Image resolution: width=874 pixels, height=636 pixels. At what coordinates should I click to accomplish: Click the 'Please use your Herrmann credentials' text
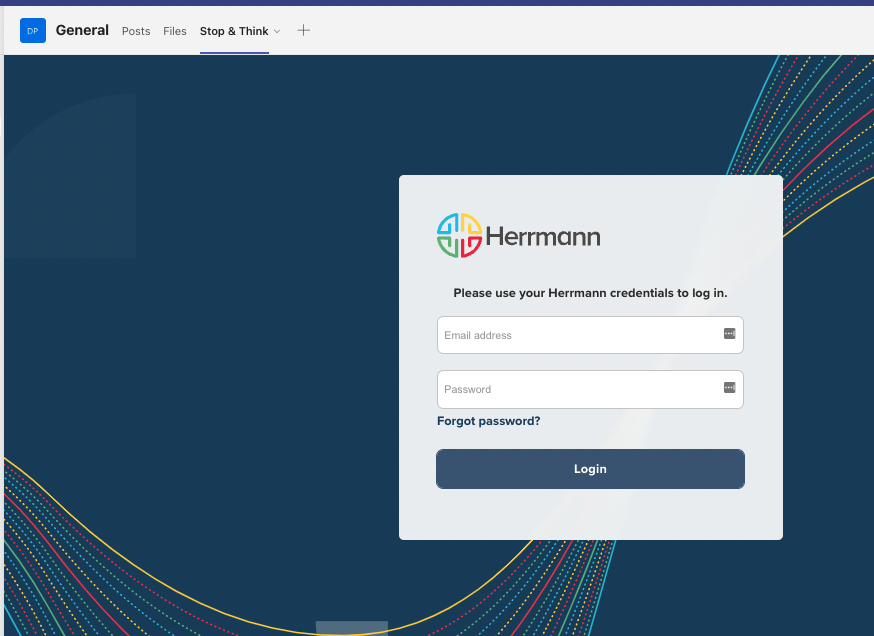[590, 293]
